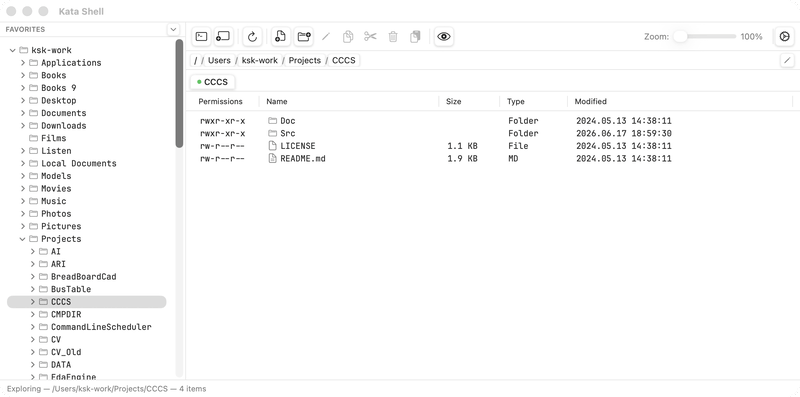800x397 pixels.
Task: Sort by Modified column header
Action: (x=590, y=102)
